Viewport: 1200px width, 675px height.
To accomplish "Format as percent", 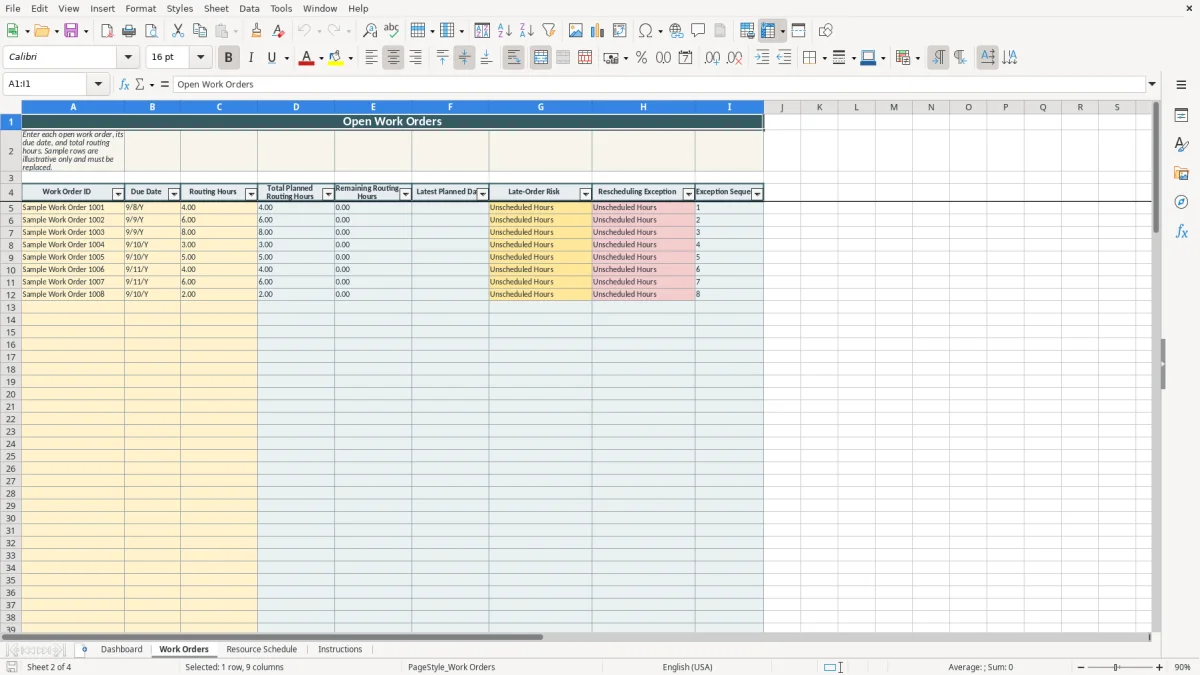I will pyautogui.click(x=642, y=58).
